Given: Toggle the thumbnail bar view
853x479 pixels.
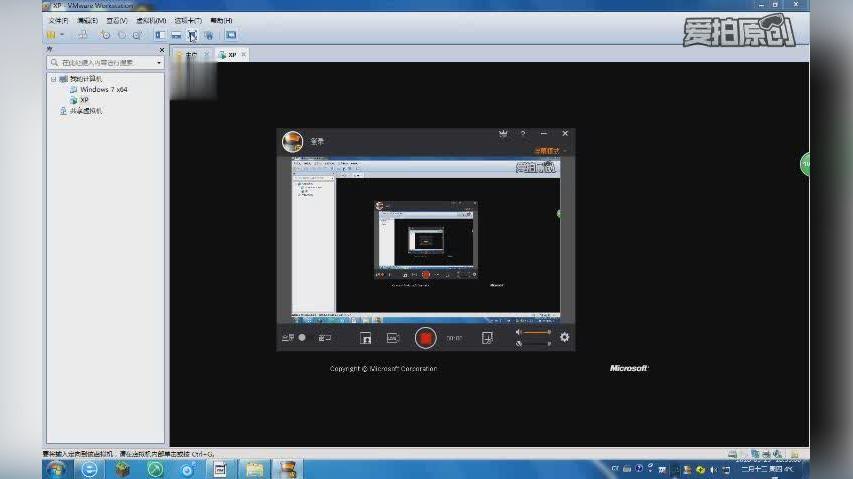Looking at the screenshot, I should pyautogui.click(x=176, y=35).
